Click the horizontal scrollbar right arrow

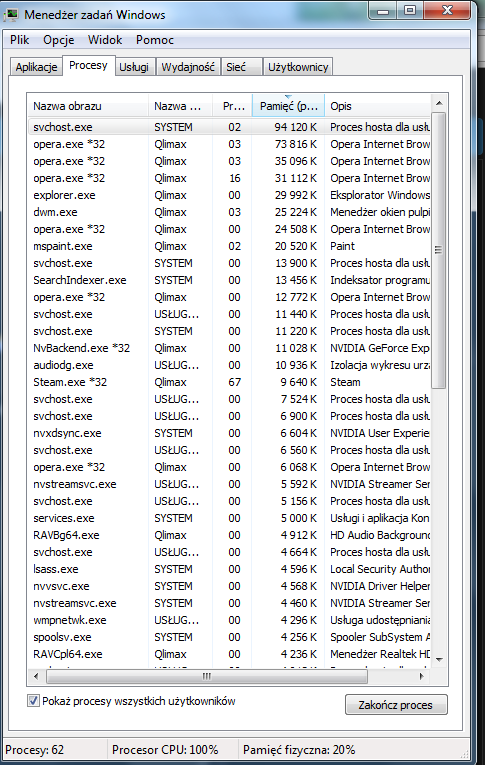[x=422, y=676]
